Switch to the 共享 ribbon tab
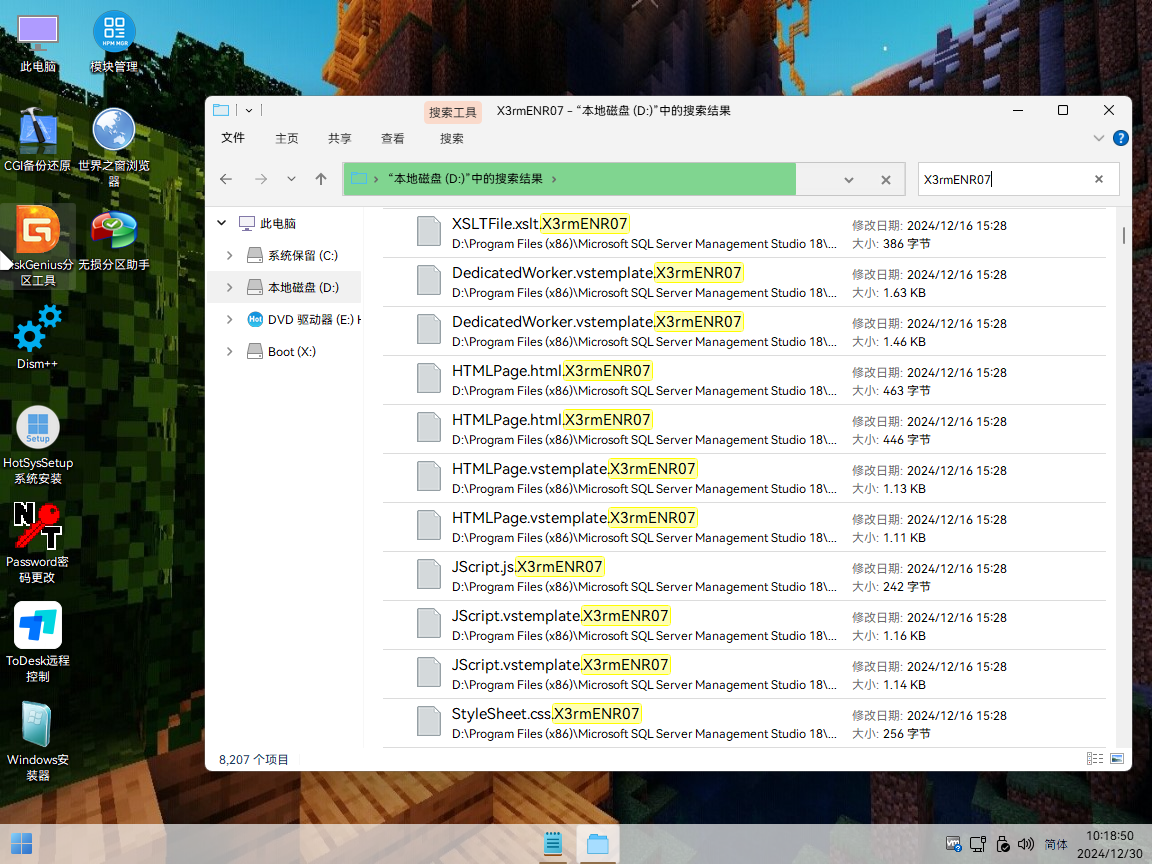 pyautogui.click(x=339, y=138)
